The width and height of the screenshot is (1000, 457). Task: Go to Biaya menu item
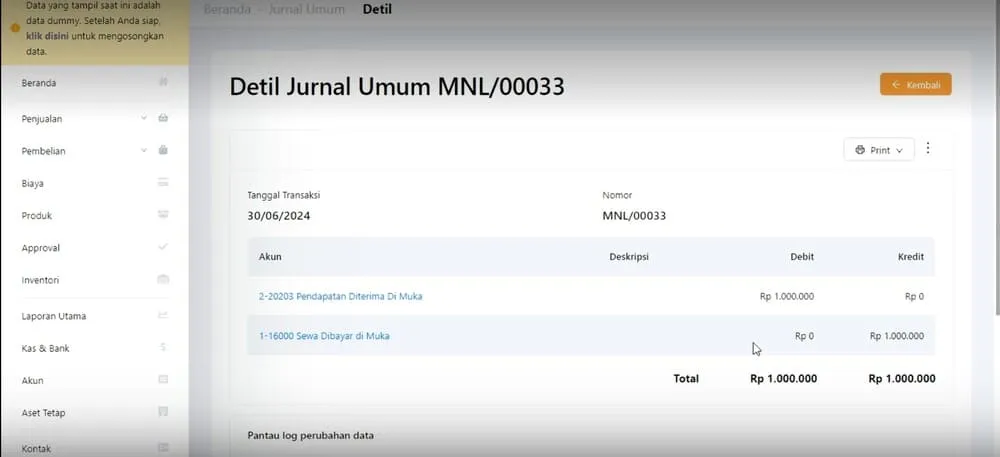click(33, 184)
